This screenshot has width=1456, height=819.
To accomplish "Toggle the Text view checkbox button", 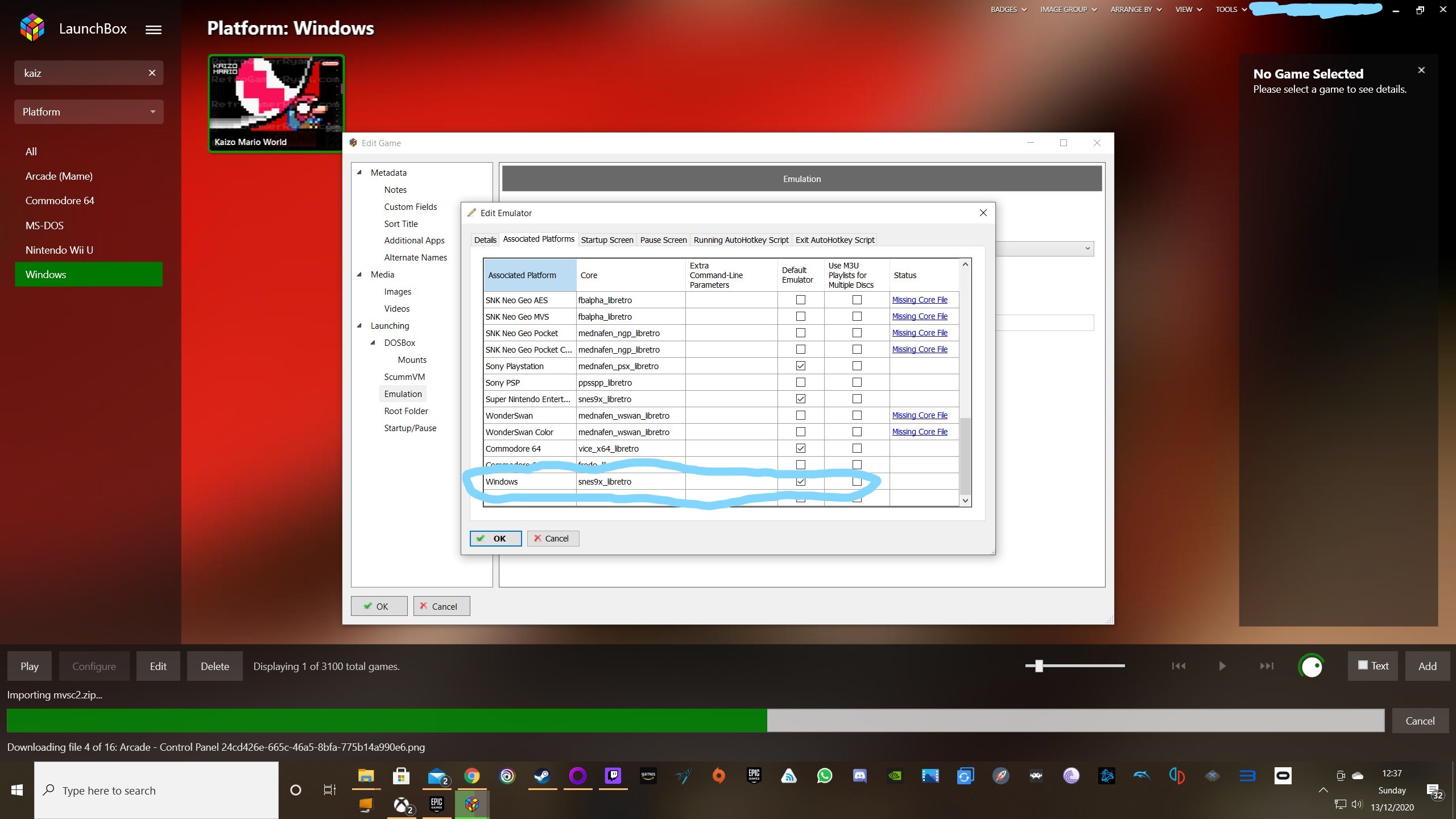I will [1373, 666].
